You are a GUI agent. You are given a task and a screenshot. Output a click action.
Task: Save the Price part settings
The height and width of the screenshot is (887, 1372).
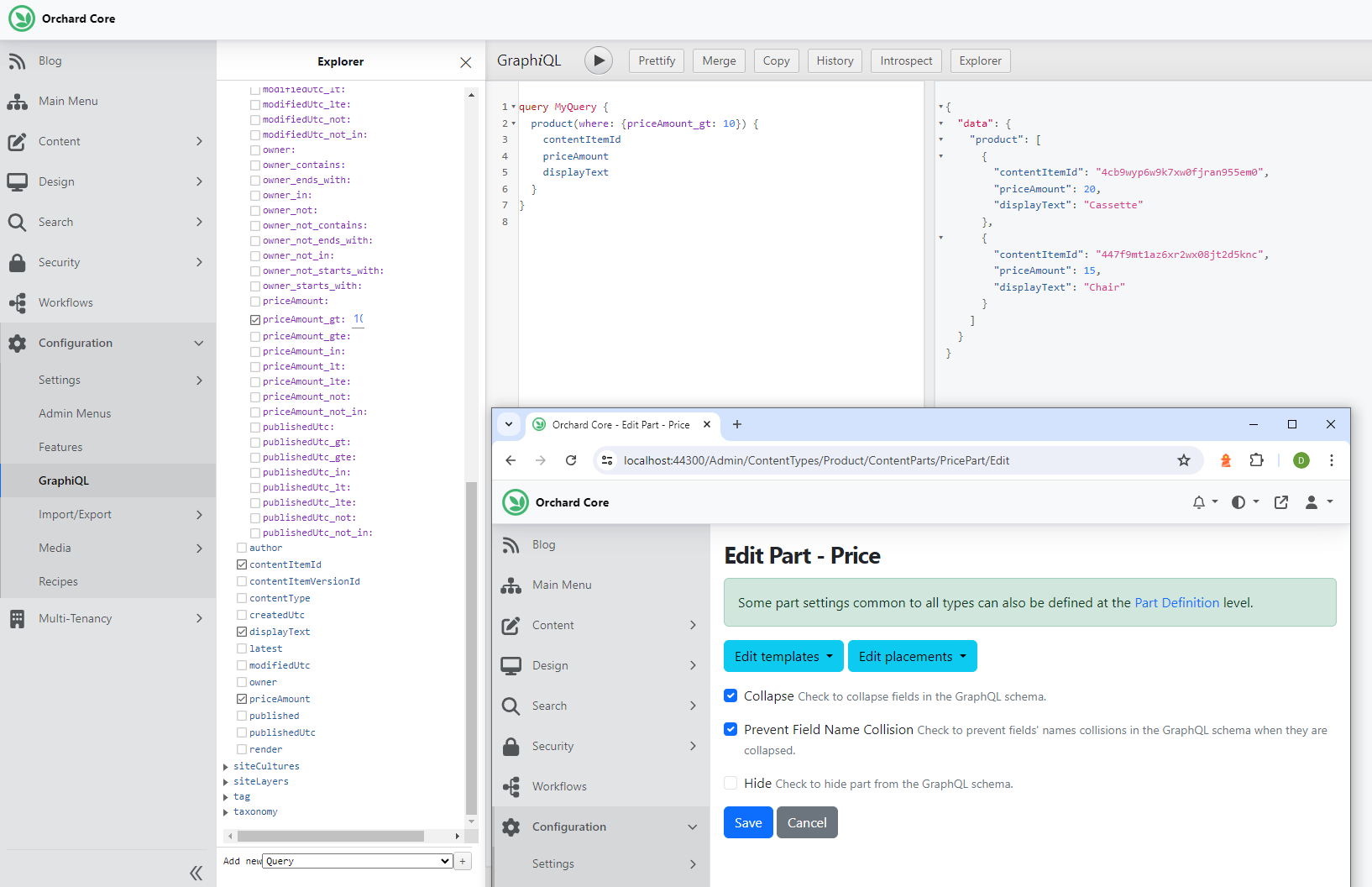[x=748, y=822]
